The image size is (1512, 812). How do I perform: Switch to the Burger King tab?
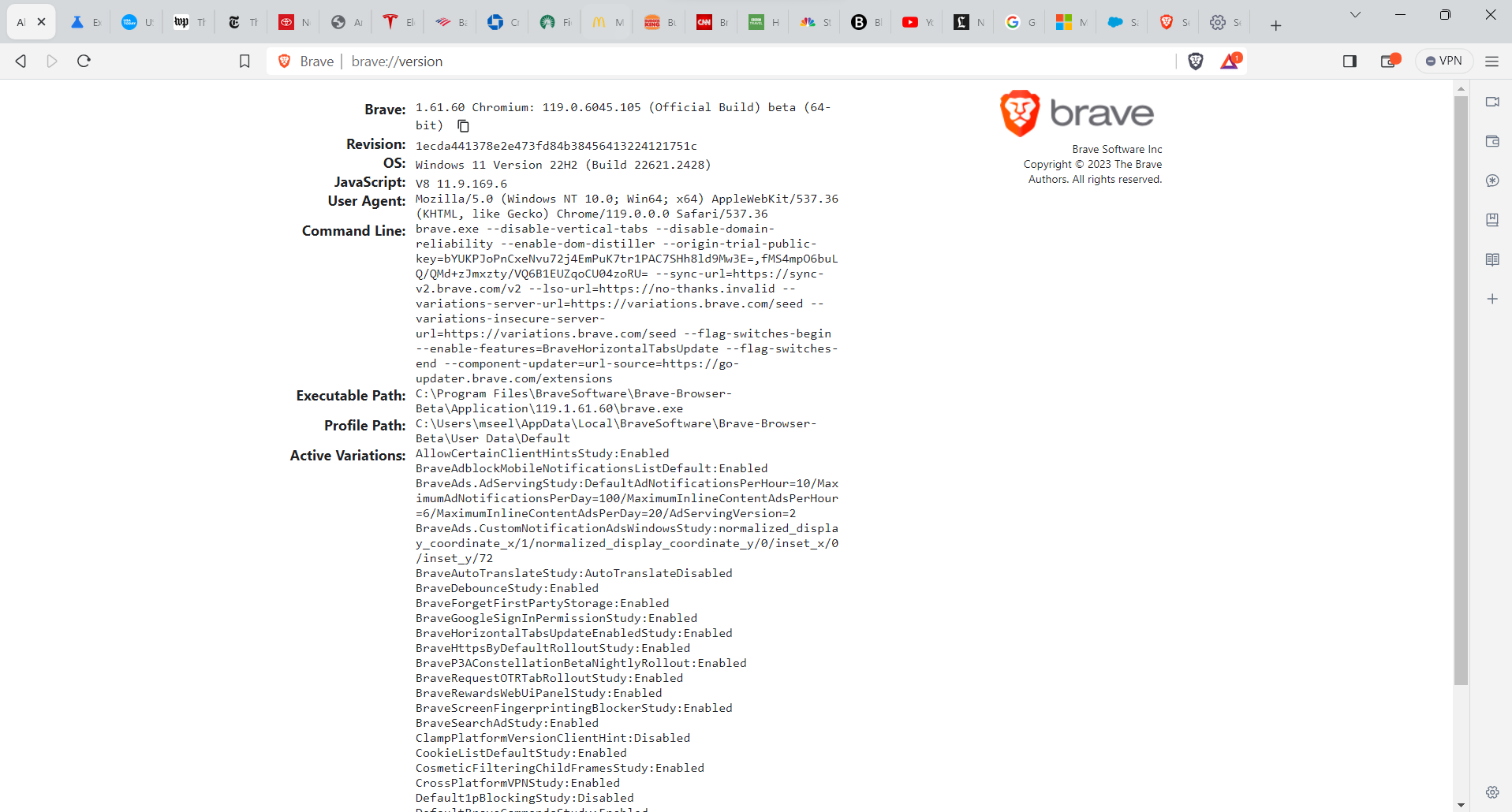[659, 22]
